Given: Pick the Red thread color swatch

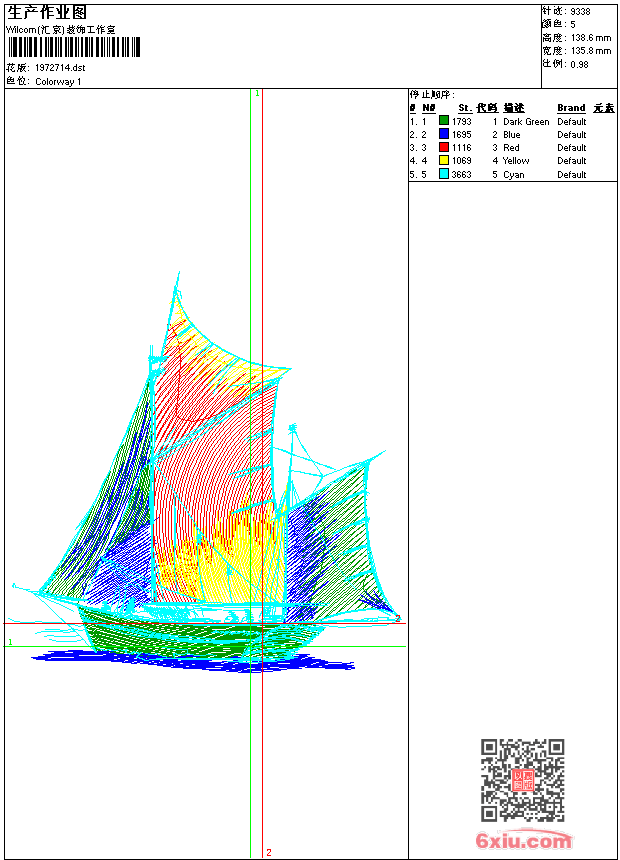Looking at the screenshot, I should point(443,147).
